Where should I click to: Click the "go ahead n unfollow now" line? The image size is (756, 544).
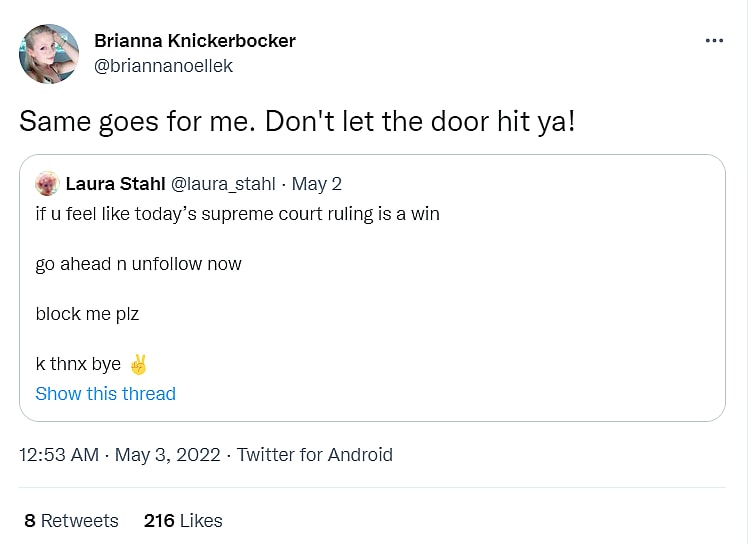click(138, 264)
